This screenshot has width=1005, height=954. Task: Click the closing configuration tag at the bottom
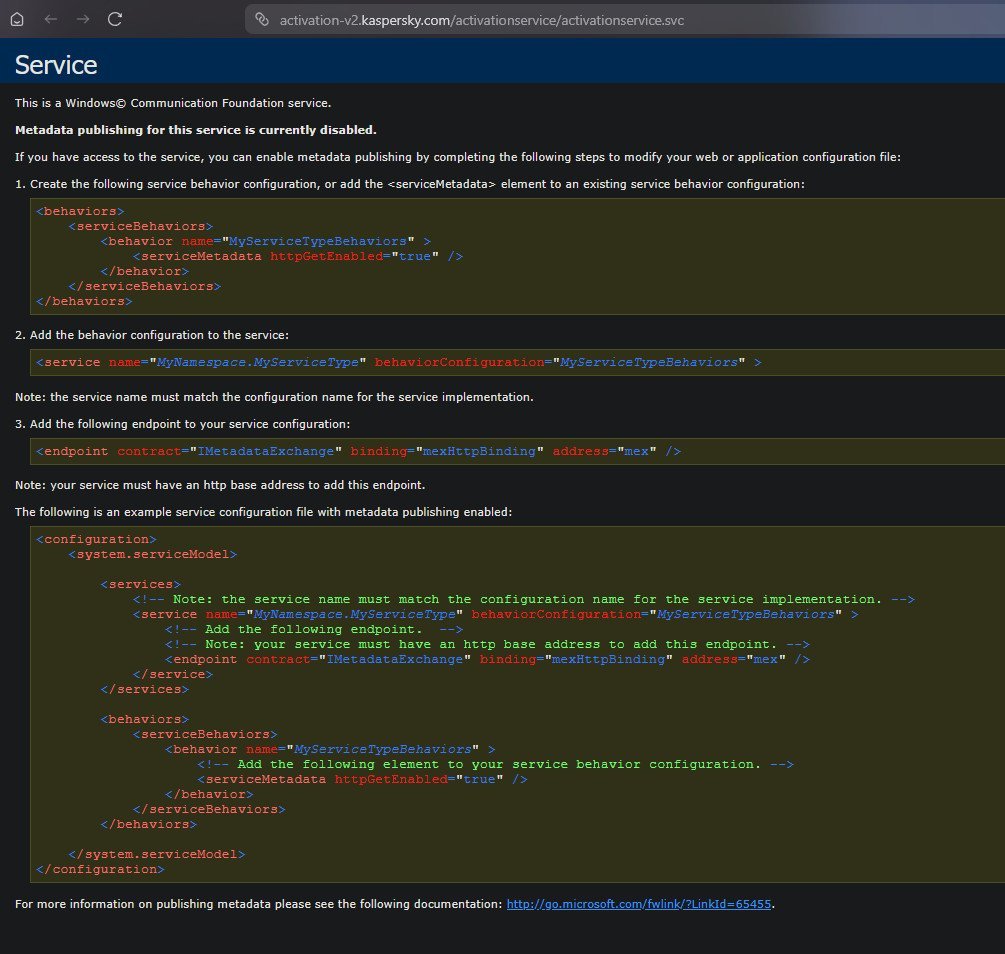[100, 869]
